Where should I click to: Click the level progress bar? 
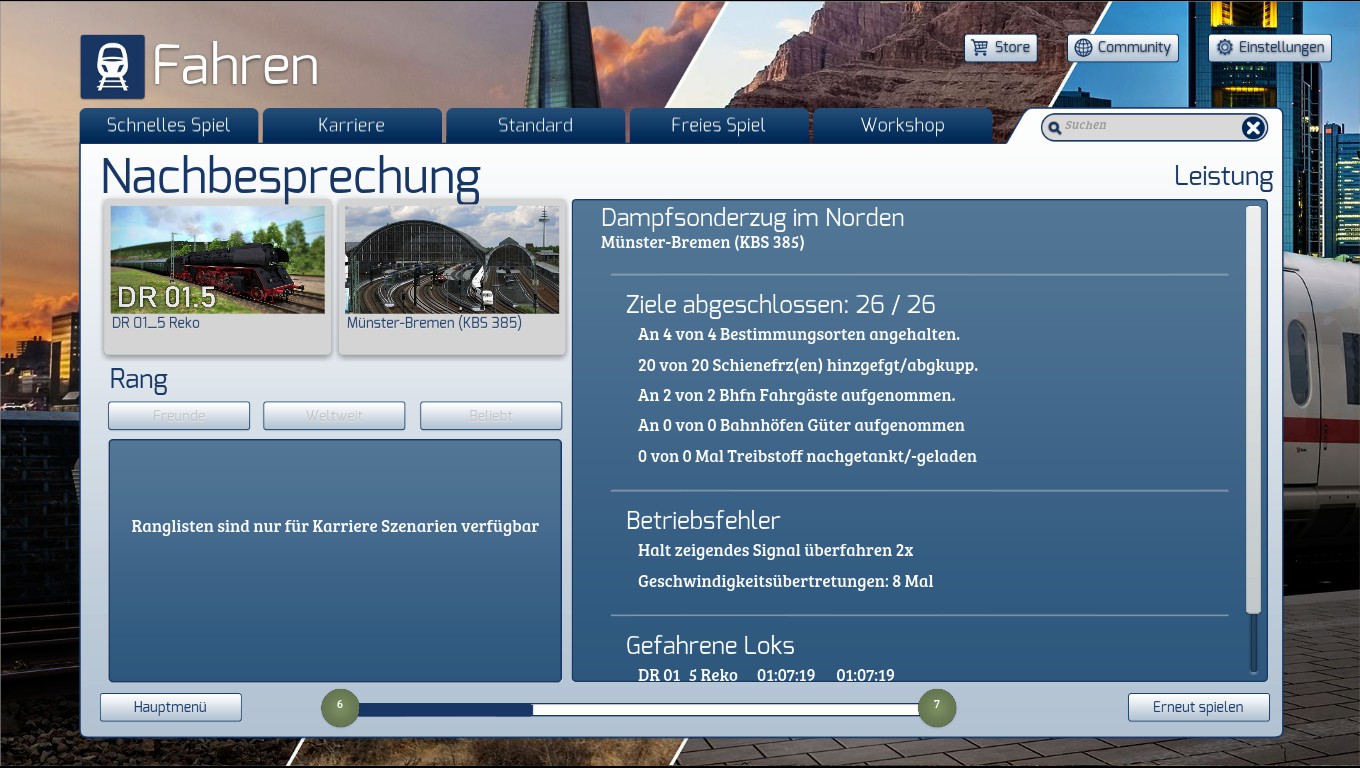click(x=638, y=709)
